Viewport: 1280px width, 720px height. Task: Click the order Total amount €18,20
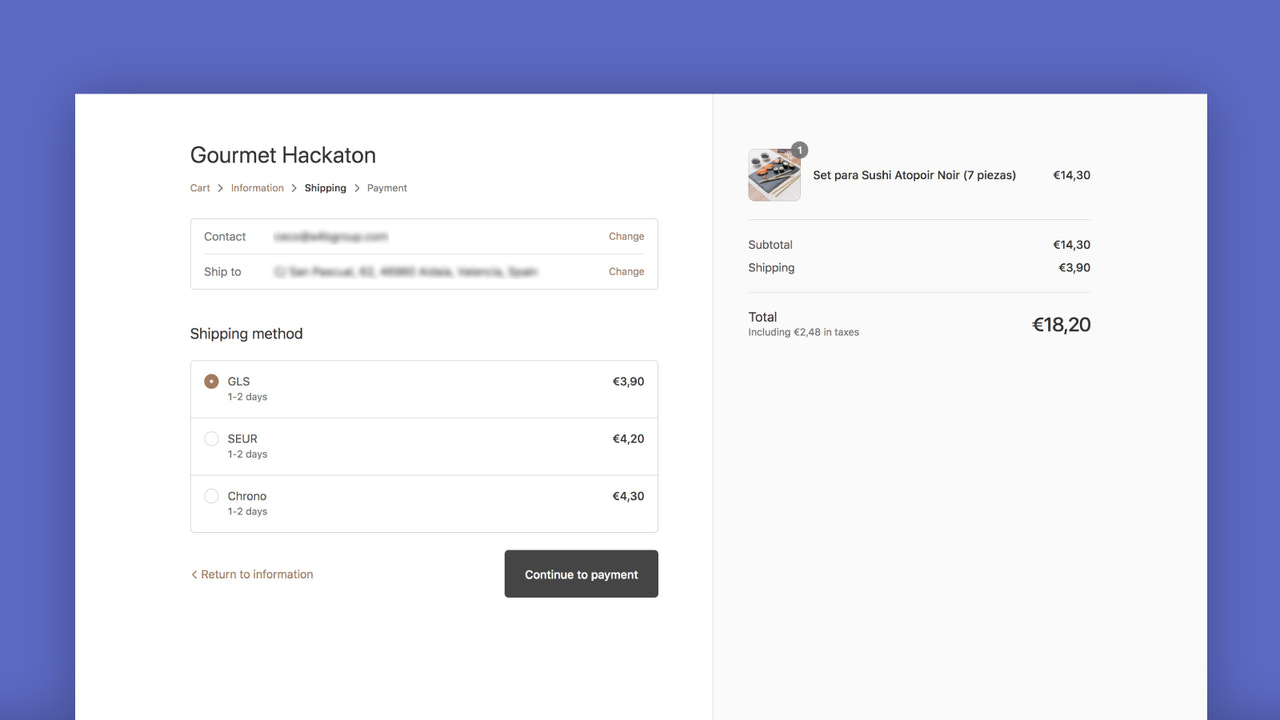click(1061, 324)
